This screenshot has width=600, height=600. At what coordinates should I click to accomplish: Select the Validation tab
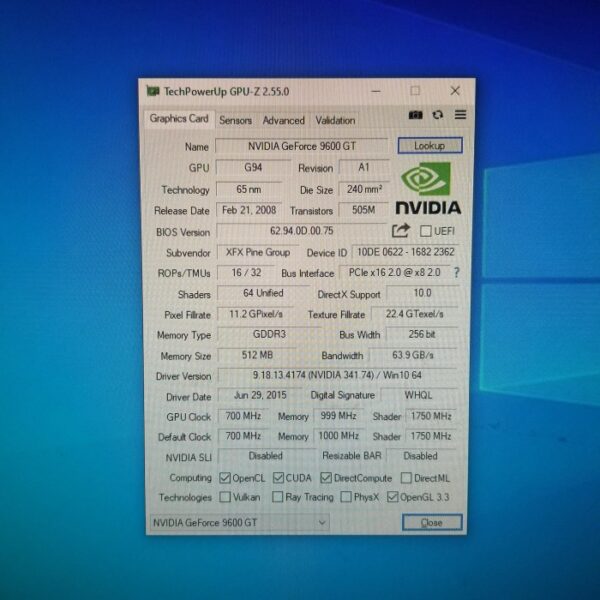pos(335,120)
